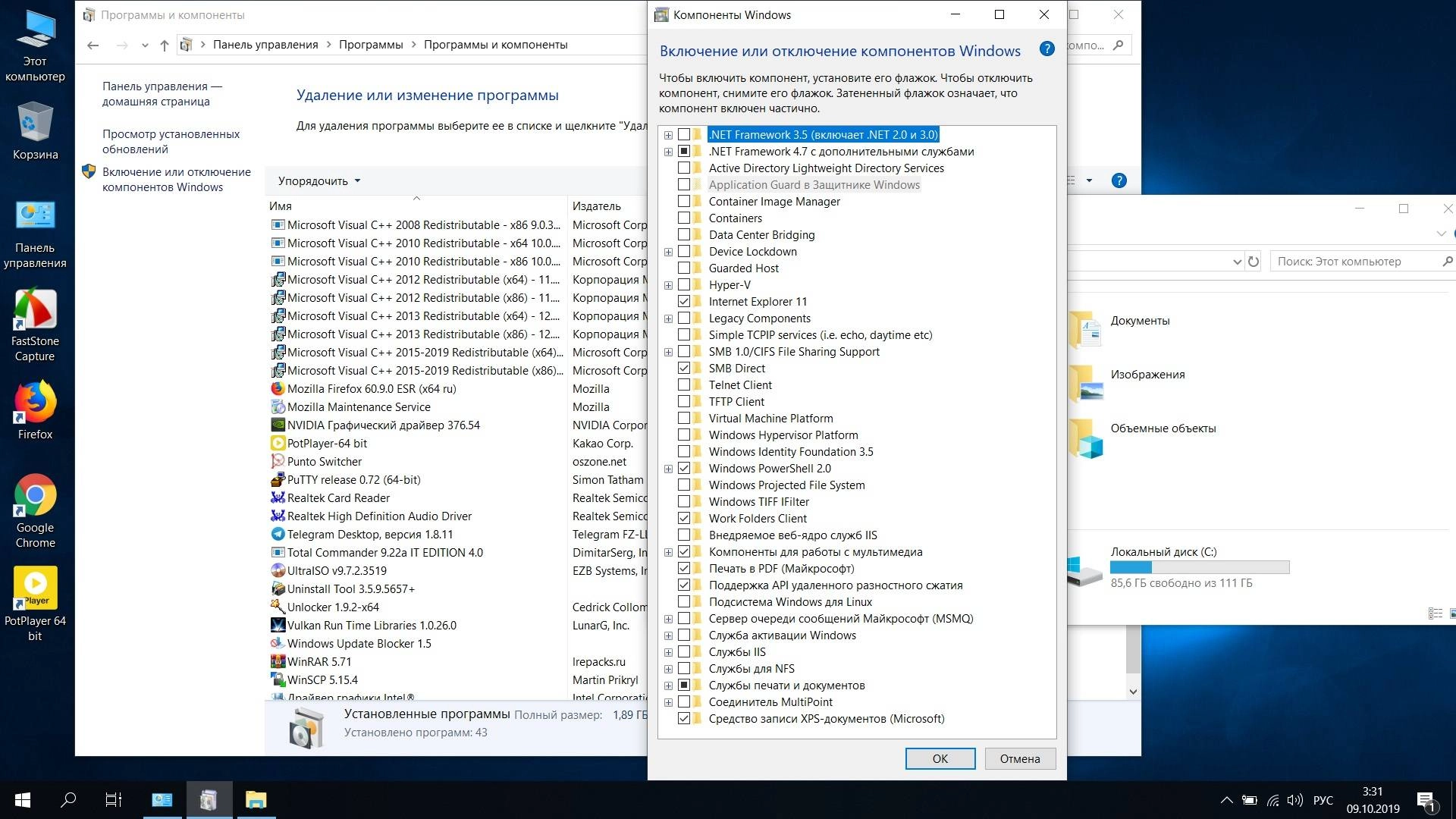Expand Windows PowerShell 2.0 node
Image resolution: width=1456 pixels, height=819 pixels.
click(x=668, y=469)
